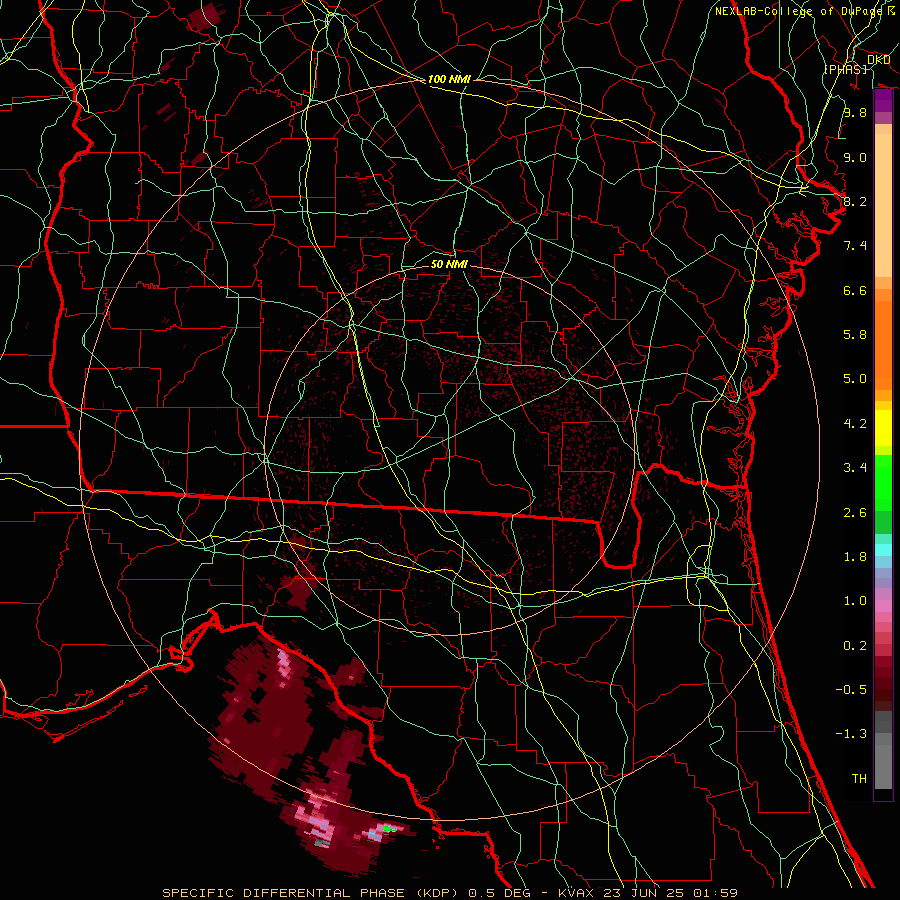Click the 5.0 scale value
Screen dimensions: 900x900
[855, 379]
